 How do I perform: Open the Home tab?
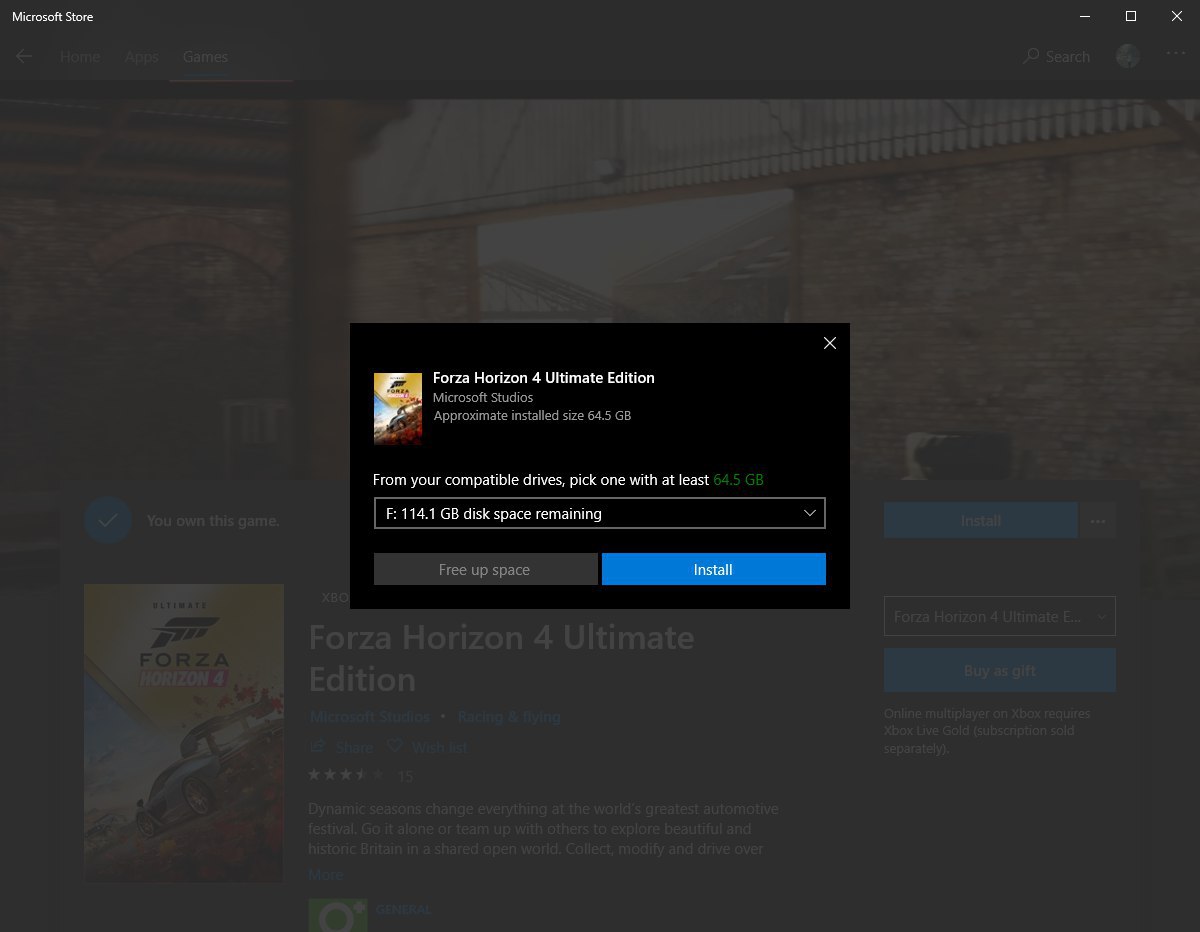pyautogui.click(x=80, y=57)
